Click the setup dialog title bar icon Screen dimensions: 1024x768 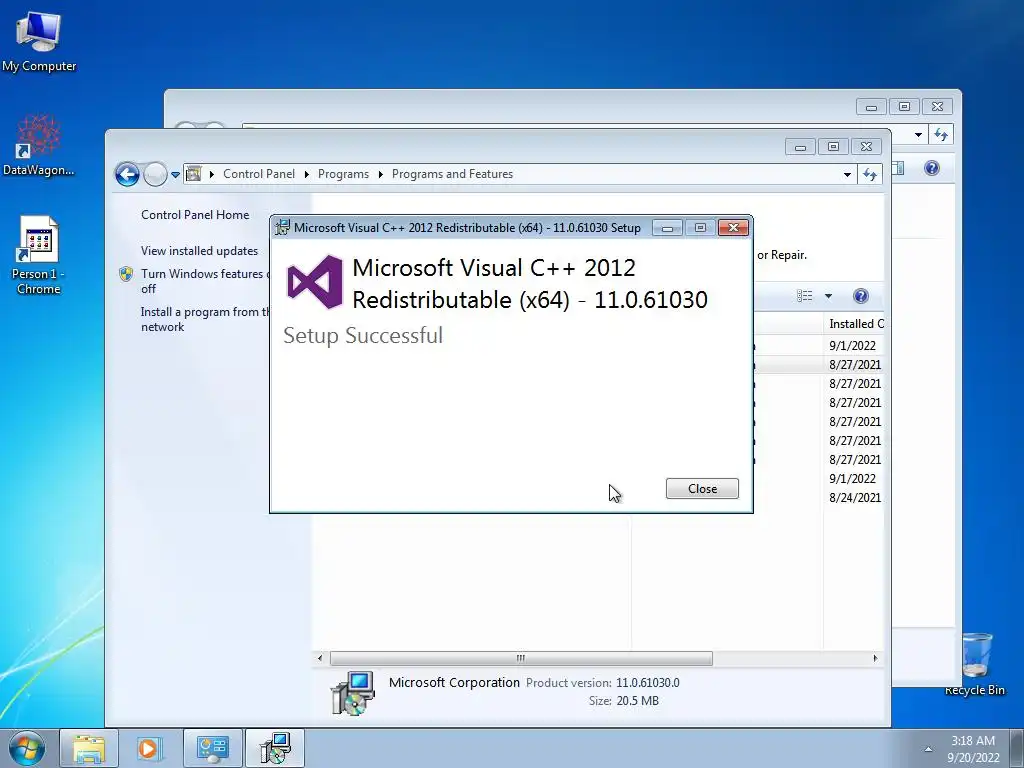point(282,227)
